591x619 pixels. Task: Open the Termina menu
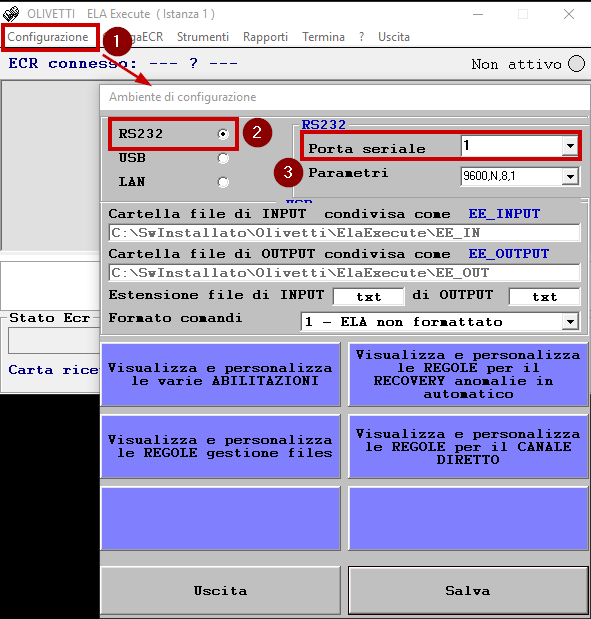point(323,37)
